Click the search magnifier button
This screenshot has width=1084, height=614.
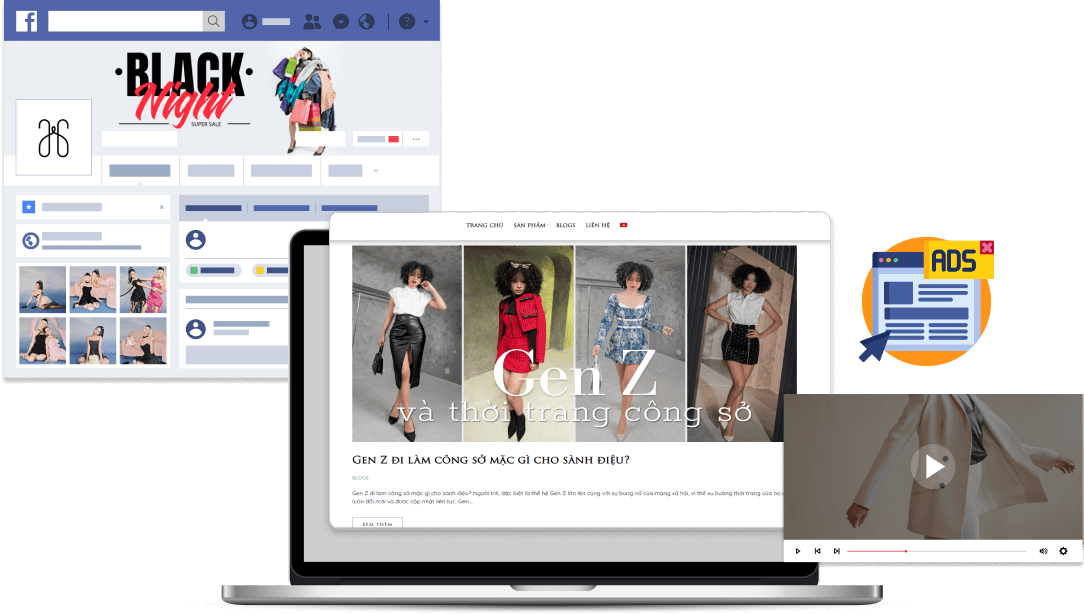(x=213, y=21)
